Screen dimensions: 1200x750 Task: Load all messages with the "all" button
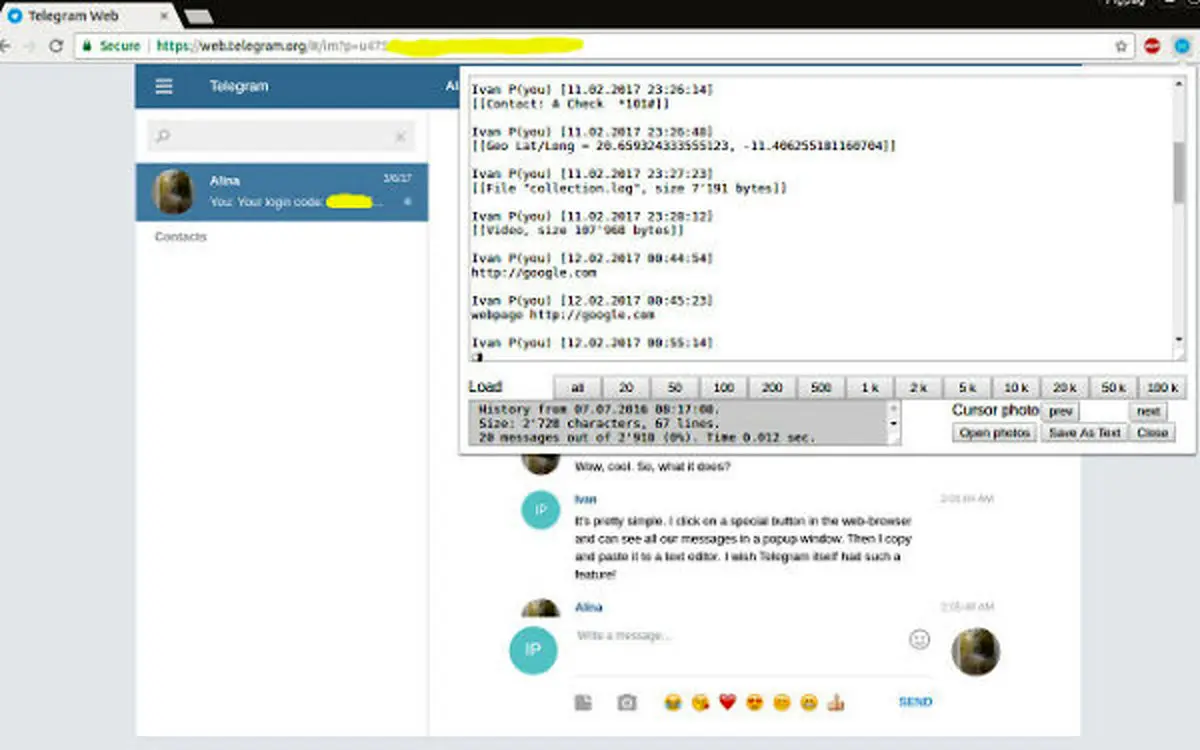(x=577, y=387)
